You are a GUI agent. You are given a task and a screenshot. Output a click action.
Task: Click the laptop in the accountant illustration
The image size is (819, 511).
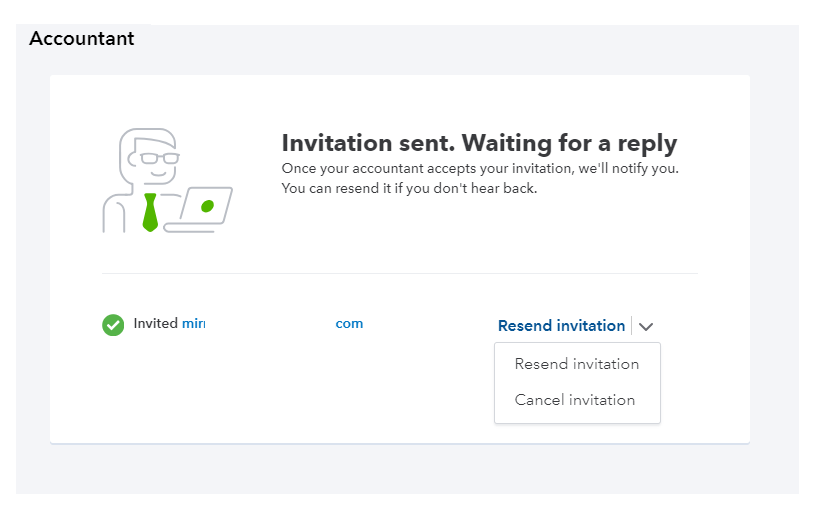click(203, 208)
